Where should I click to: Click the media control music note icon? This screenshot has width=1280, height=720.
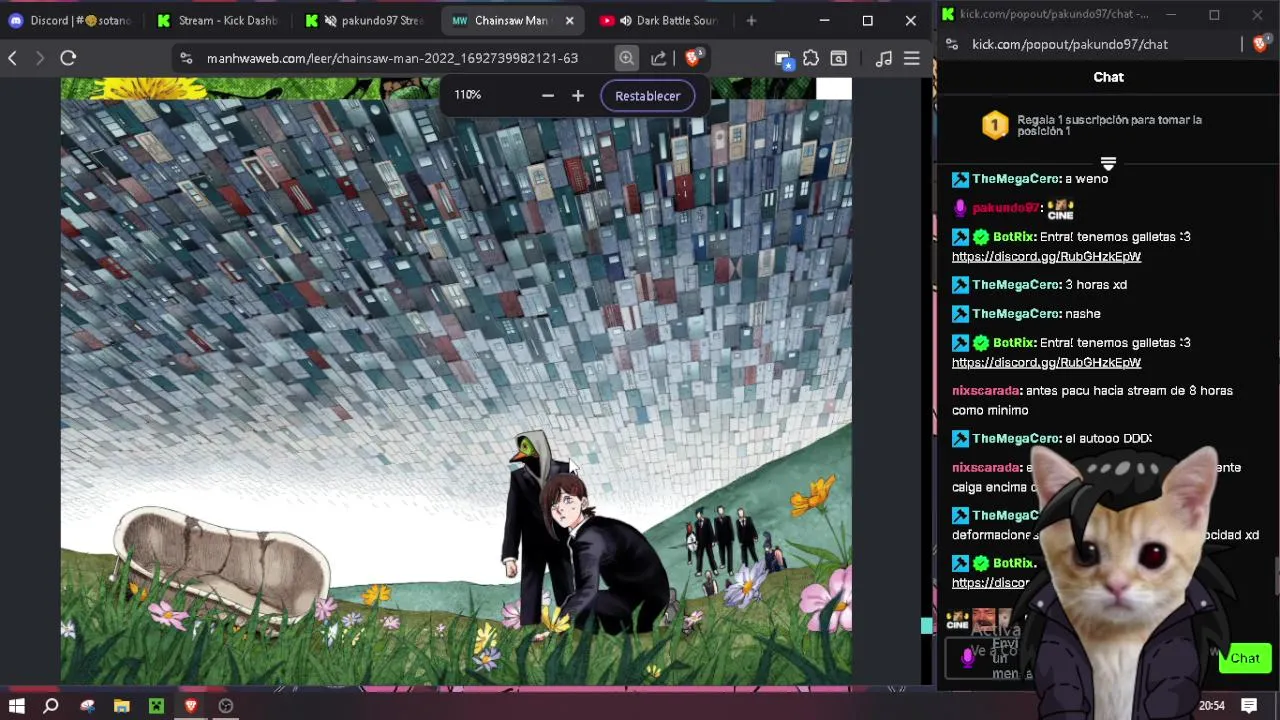(883, 58)
